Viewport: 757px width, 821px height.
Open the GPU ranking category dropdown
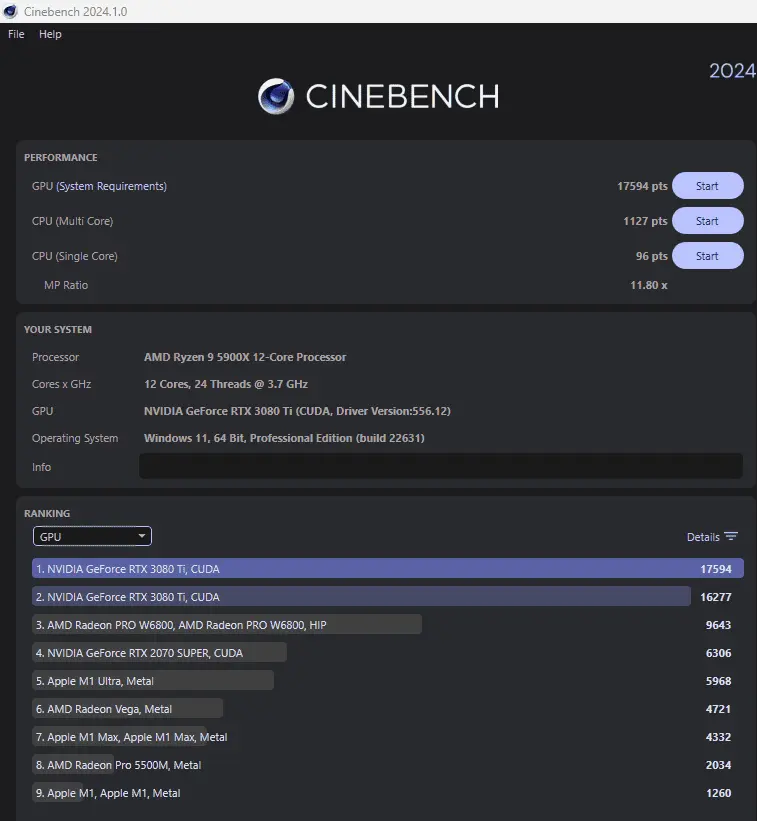[91, 537]
